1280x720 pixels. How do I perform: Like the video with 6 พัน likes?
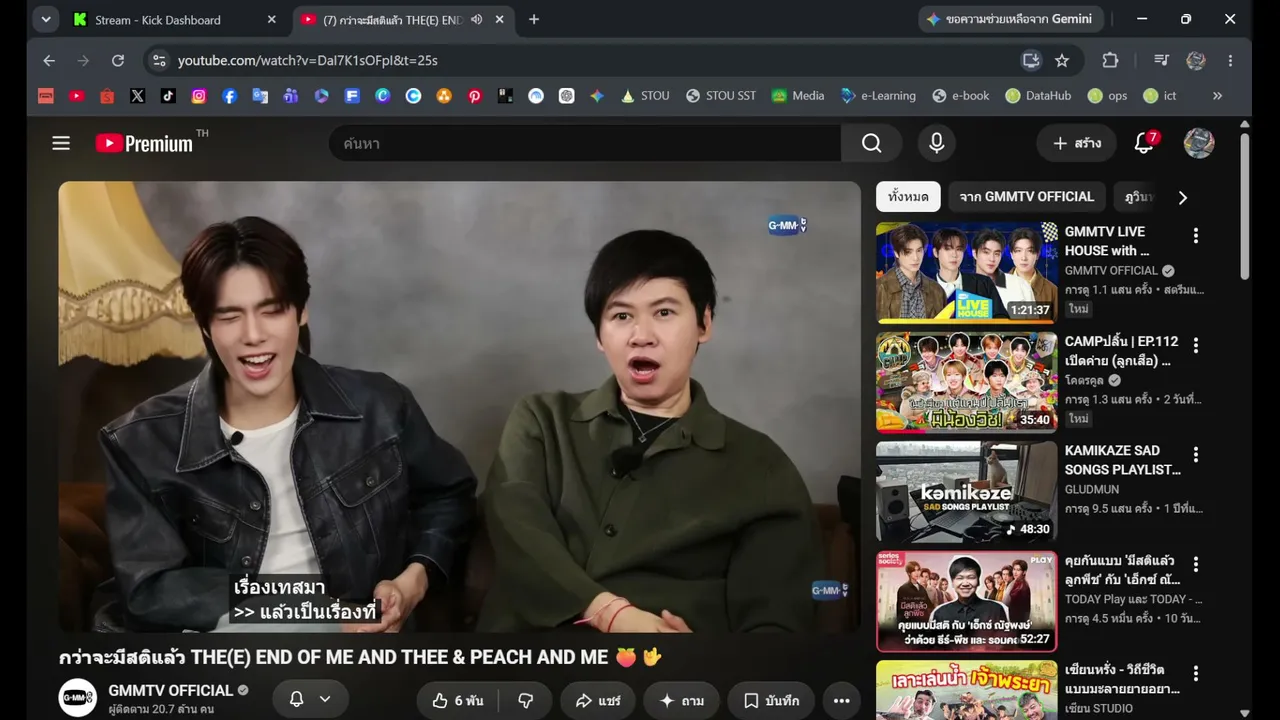[x=458, y=701]
